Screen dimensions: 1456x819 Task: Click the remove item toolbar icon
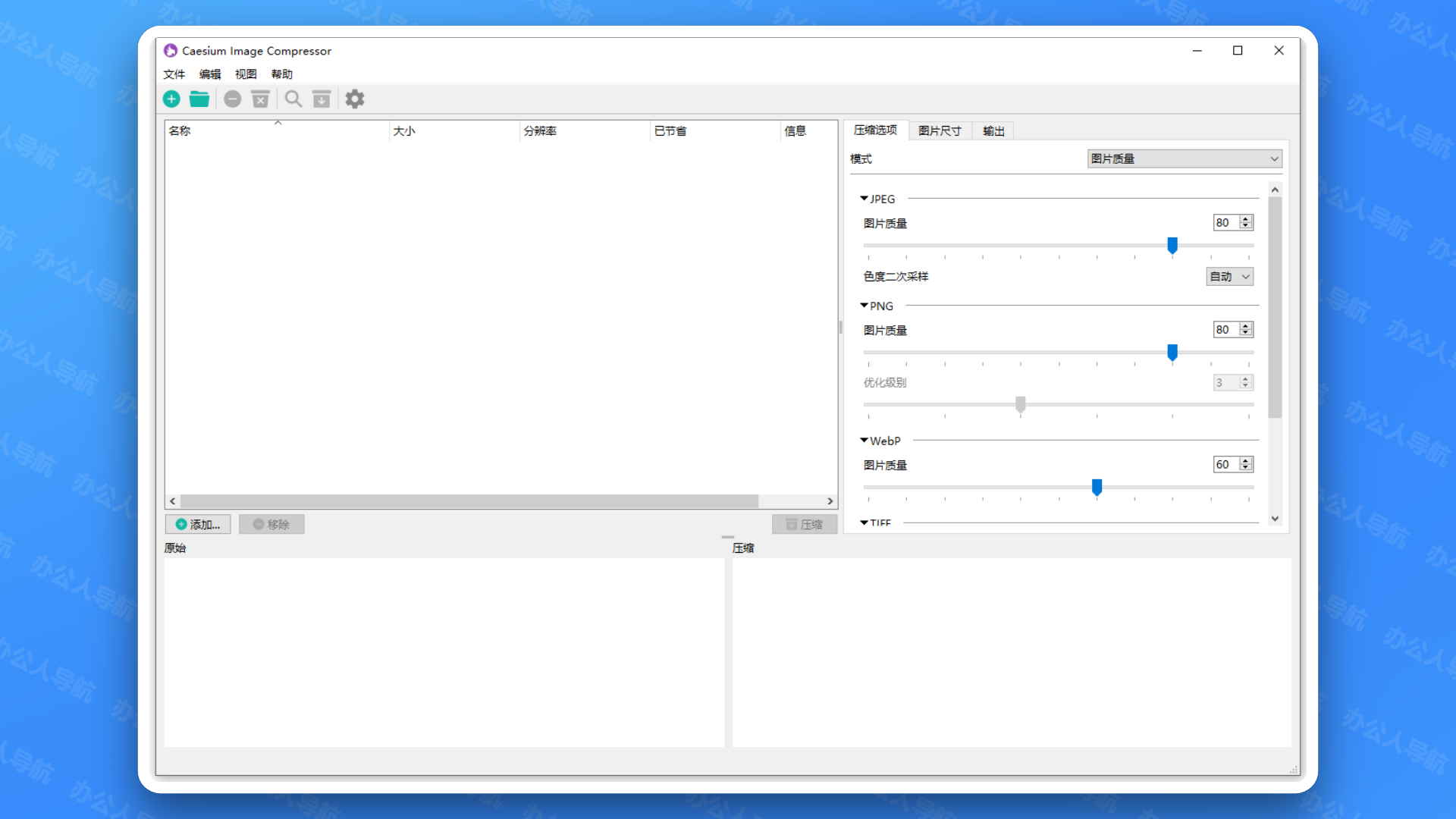pyautogui.click(x=233, y=99)
